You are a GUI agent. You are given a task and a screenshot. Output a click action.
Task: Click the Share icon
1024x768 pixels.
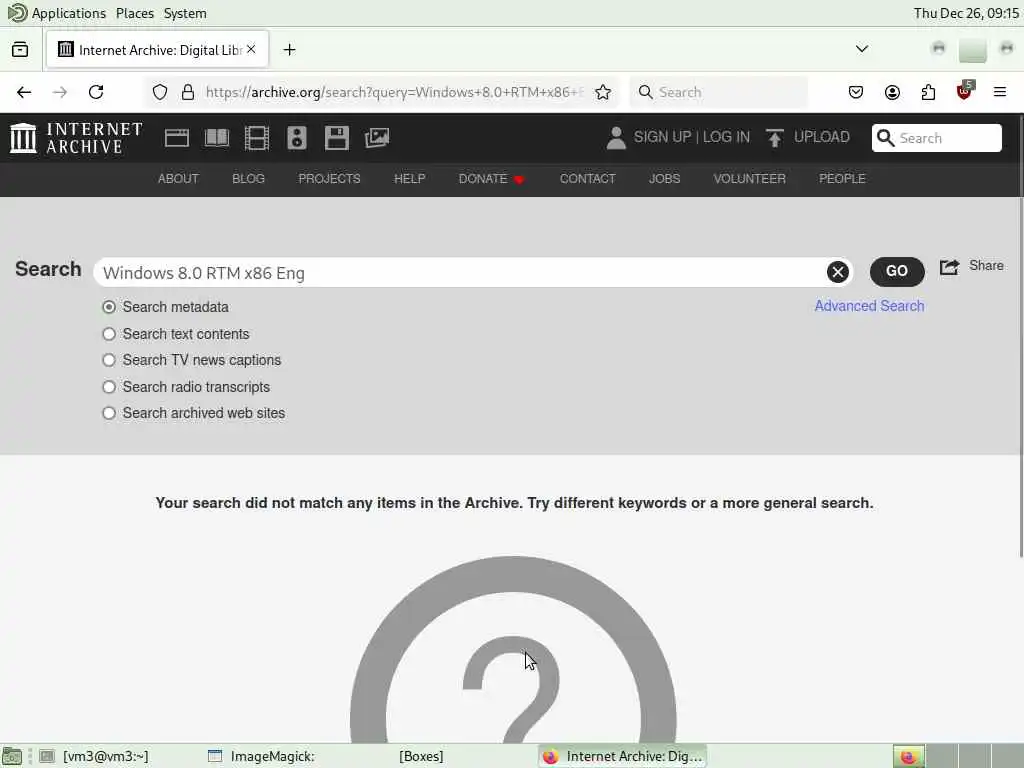pyautogui.click(x=949, y=266)
